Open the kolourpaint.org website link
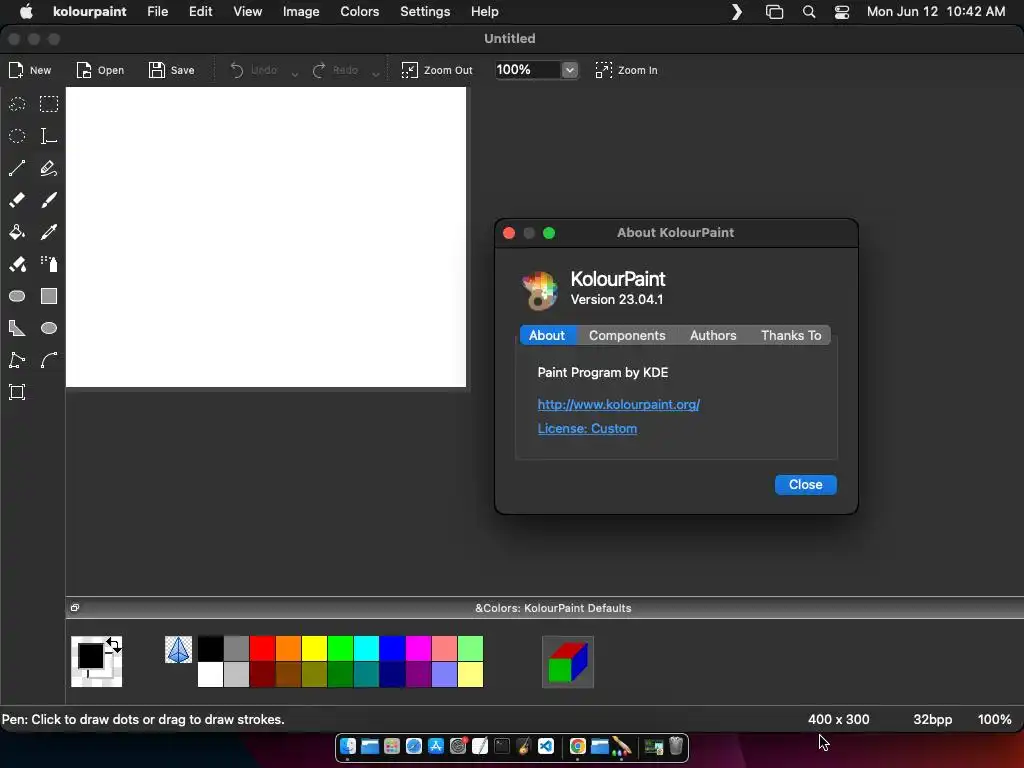 click(x=618, y=404)
